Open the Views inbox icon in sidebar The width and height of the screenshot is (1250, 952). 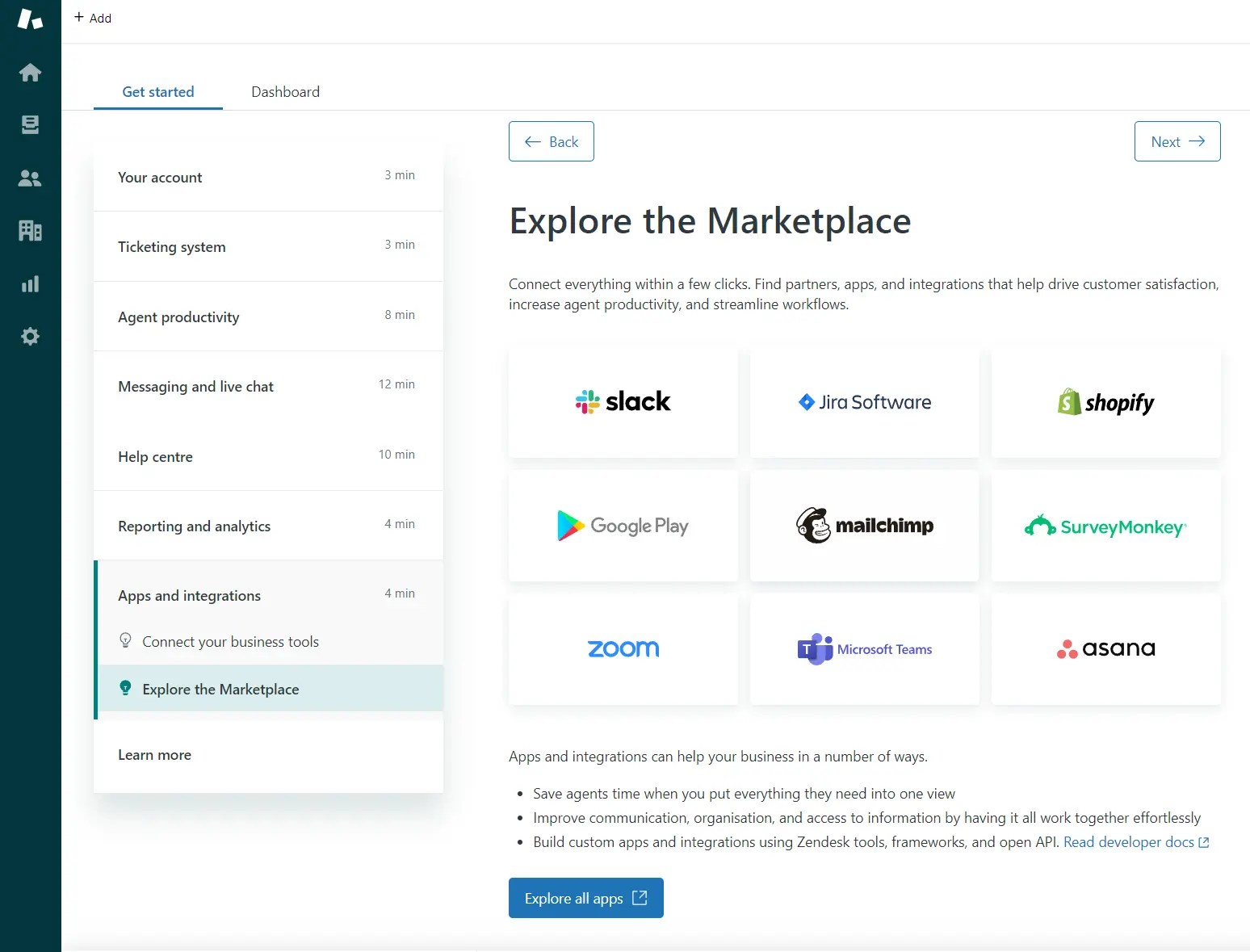pos(30,124)
